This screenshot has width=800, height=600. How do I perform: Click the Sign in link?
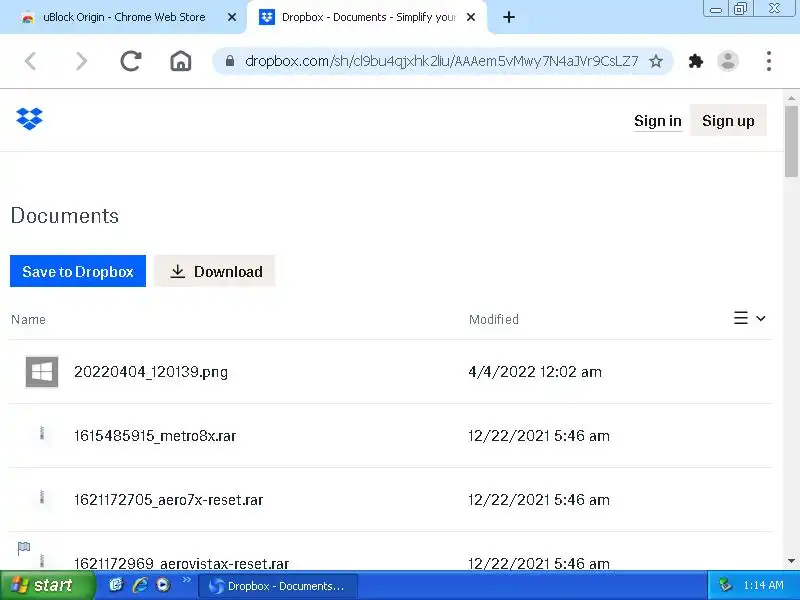tap(658, 121)
